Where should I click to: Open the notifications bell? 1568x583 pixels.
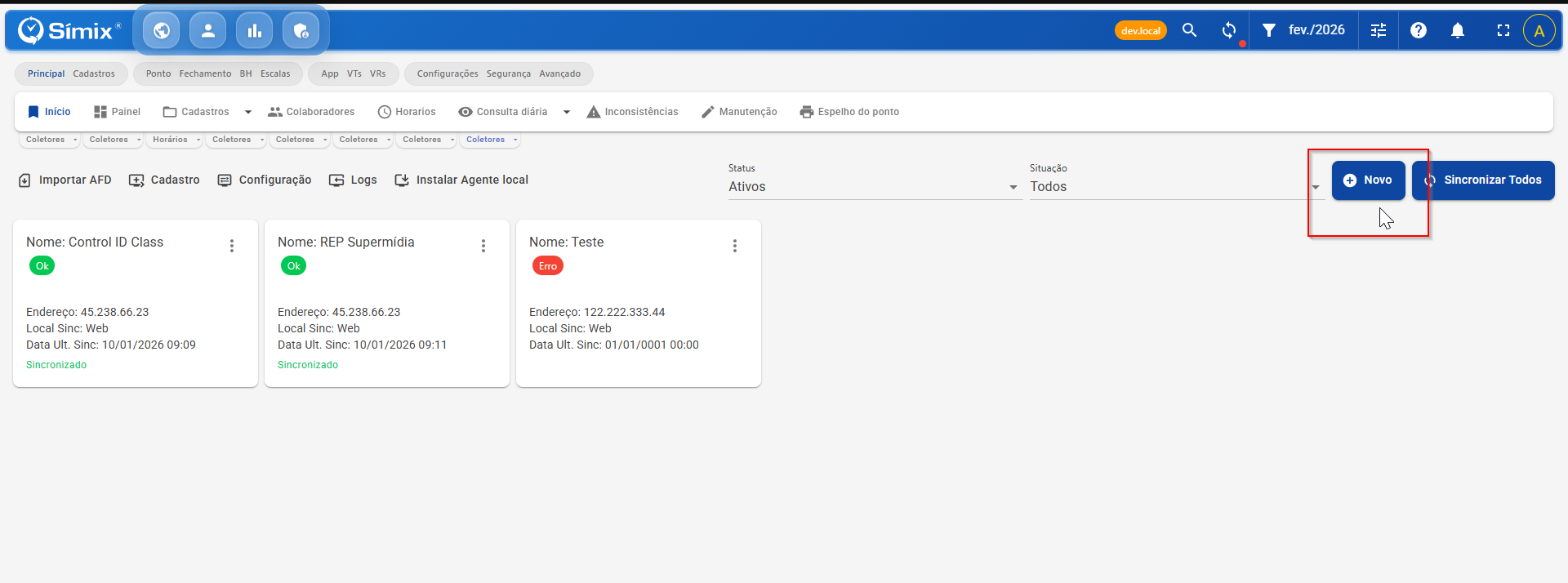tap(1458, 30)
